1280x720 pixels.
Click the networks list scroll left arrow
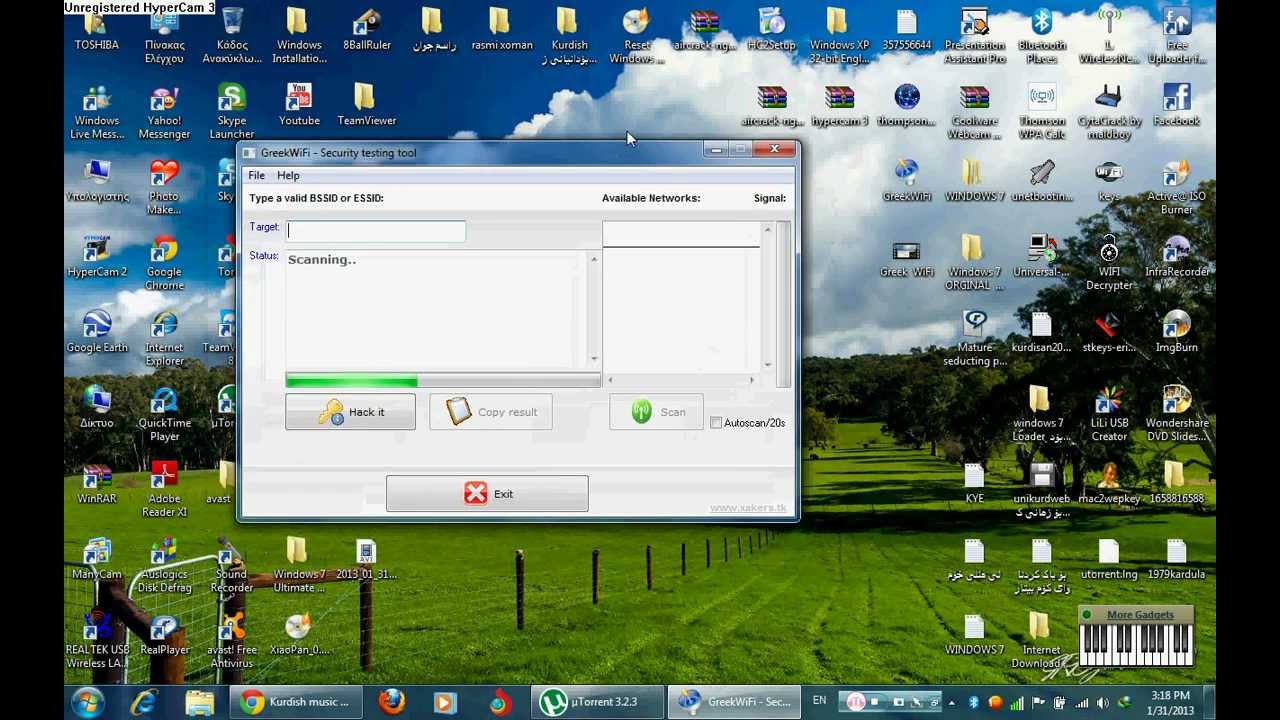pos(611,380)
